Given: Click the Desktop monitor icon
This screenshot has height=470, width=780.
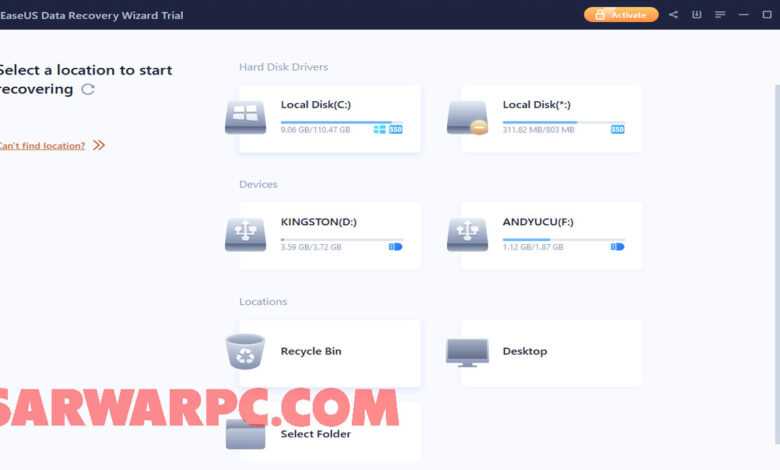Looking at the screenshot, I should click(x=467, y=353).
